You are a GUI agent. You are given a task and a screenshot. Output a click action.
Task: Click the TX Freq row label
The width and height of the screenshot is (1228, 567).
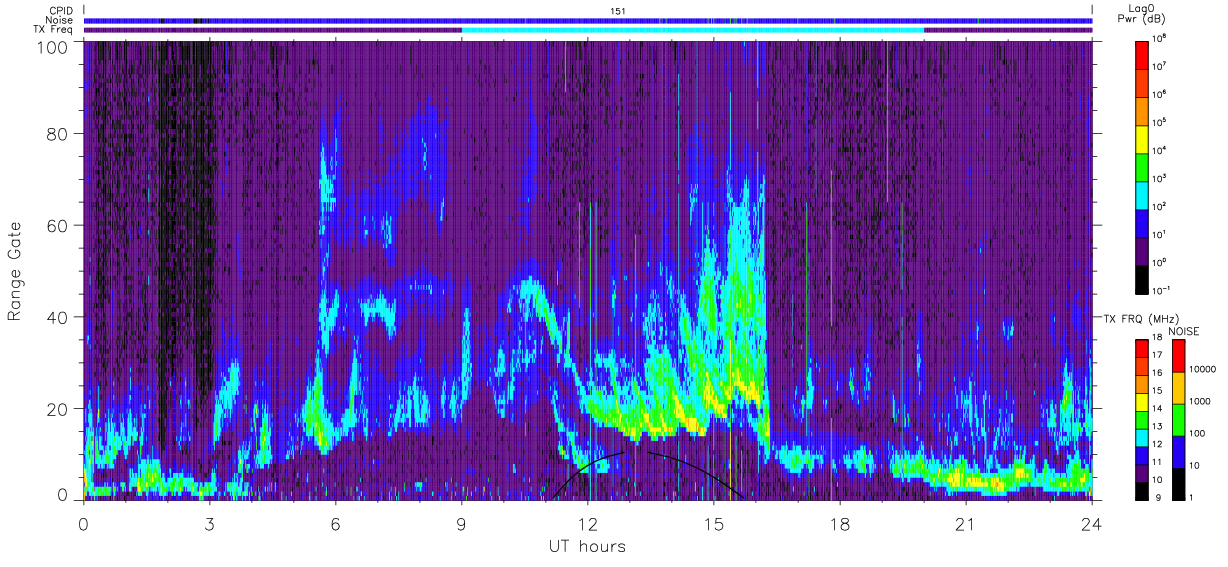(51, 30)
